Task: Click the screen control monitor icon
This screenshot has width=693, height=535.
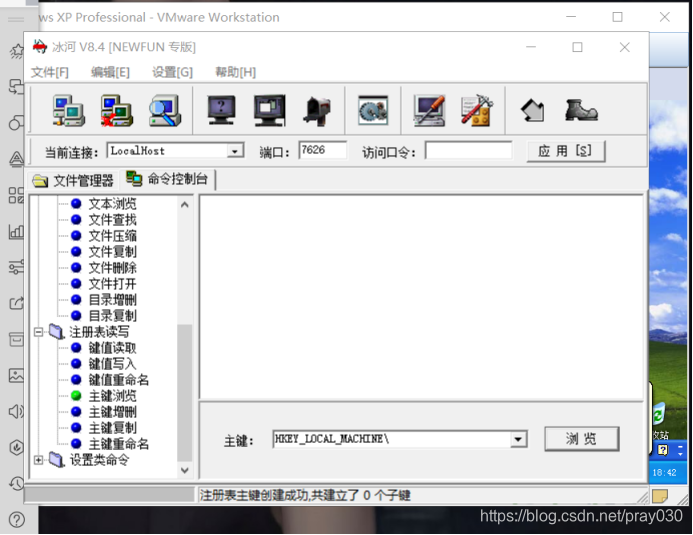Action: [270, 110]
